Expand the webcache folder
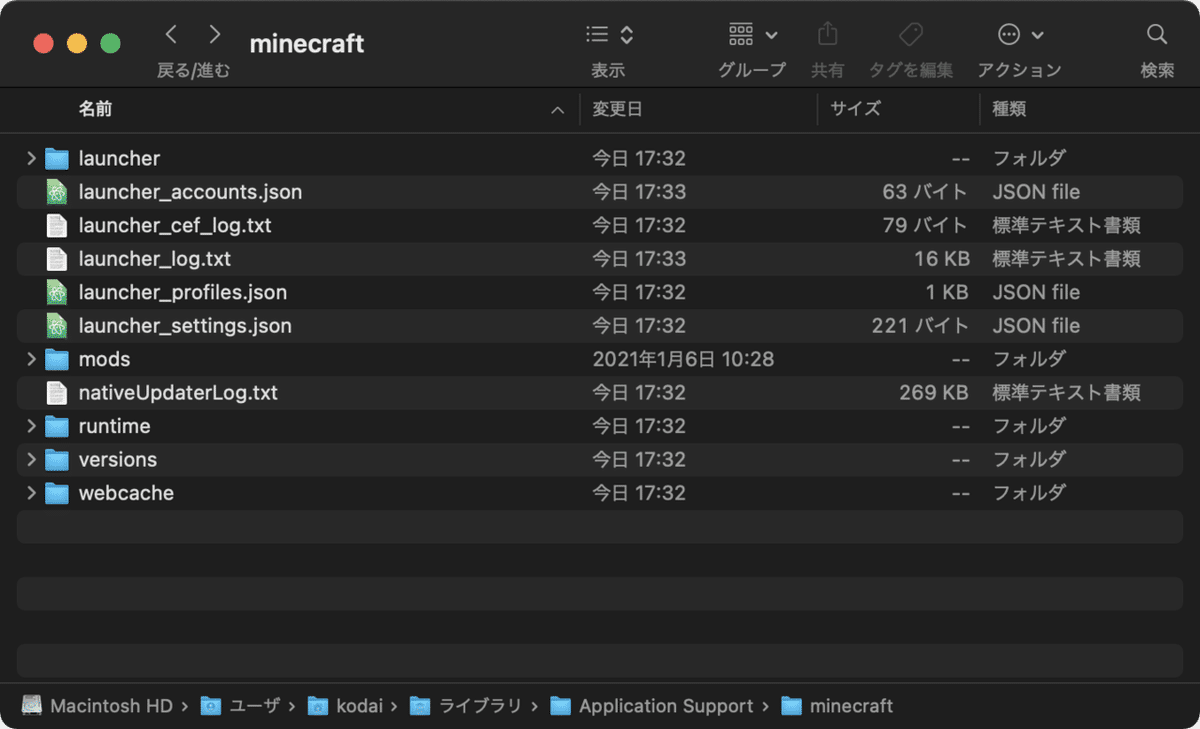 pos(31,492)
